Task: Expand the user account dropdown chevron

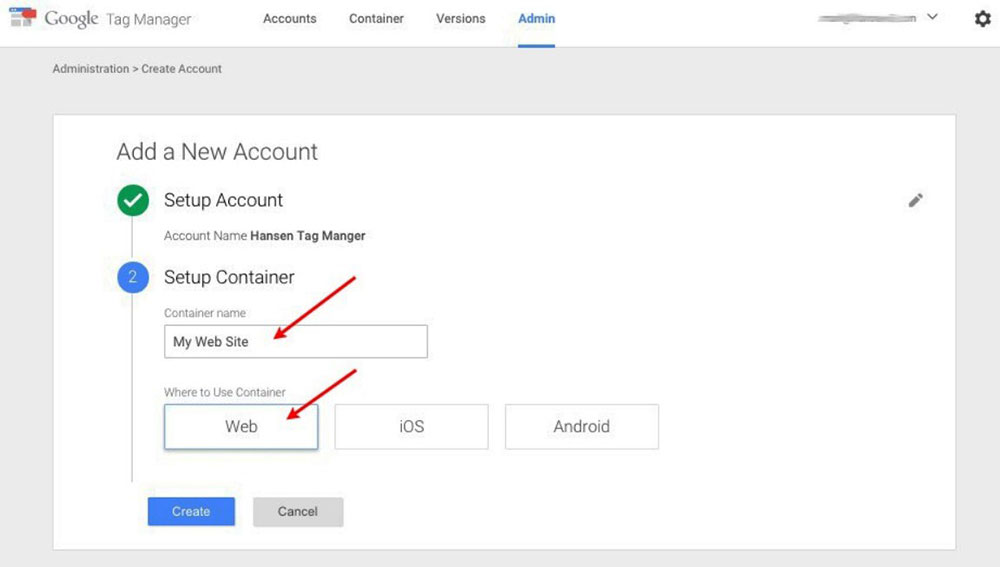Action: (x=932, y=17)
